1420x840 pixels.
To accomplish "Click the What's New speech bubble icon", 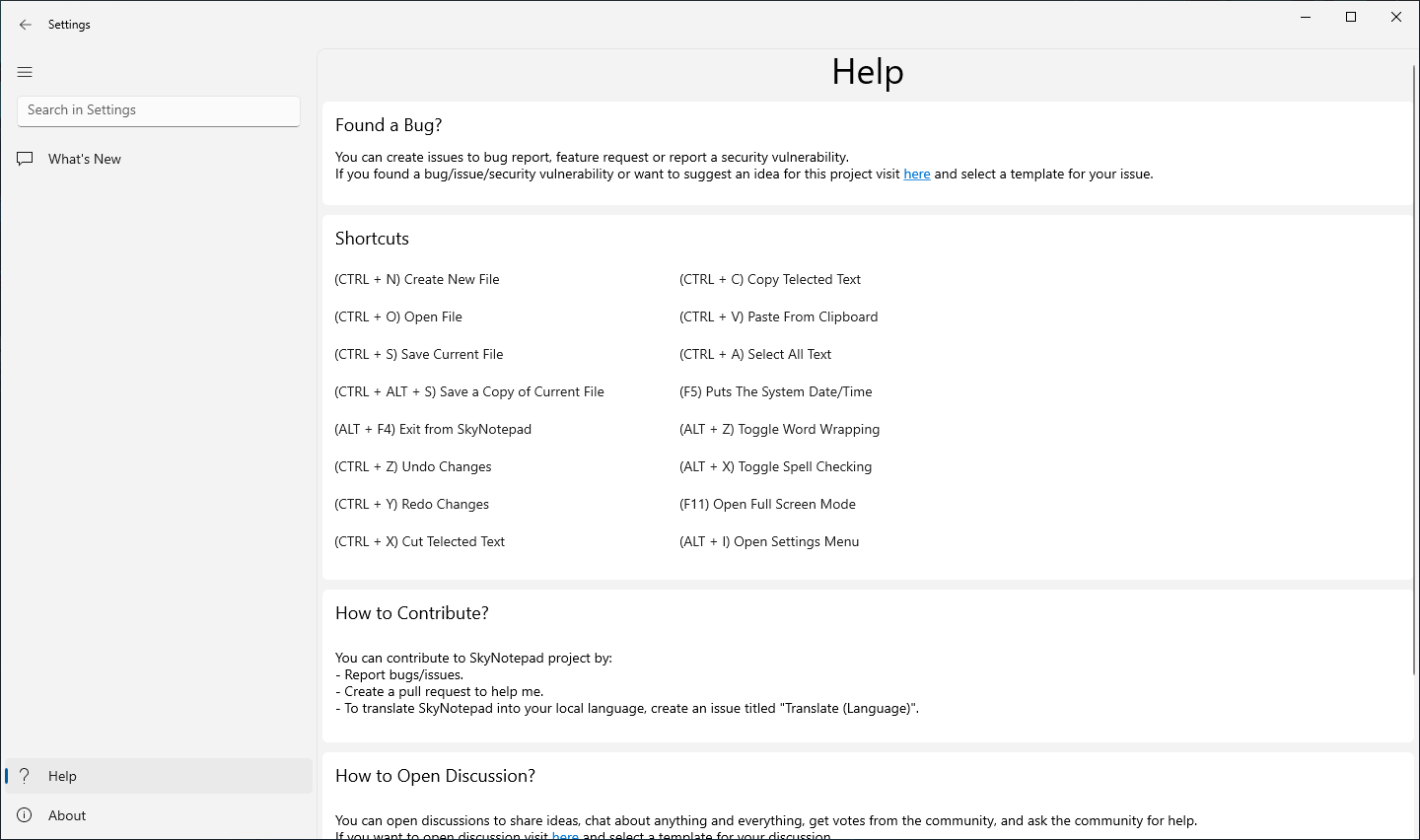I will pyautogui.click(x=26, y=159).
